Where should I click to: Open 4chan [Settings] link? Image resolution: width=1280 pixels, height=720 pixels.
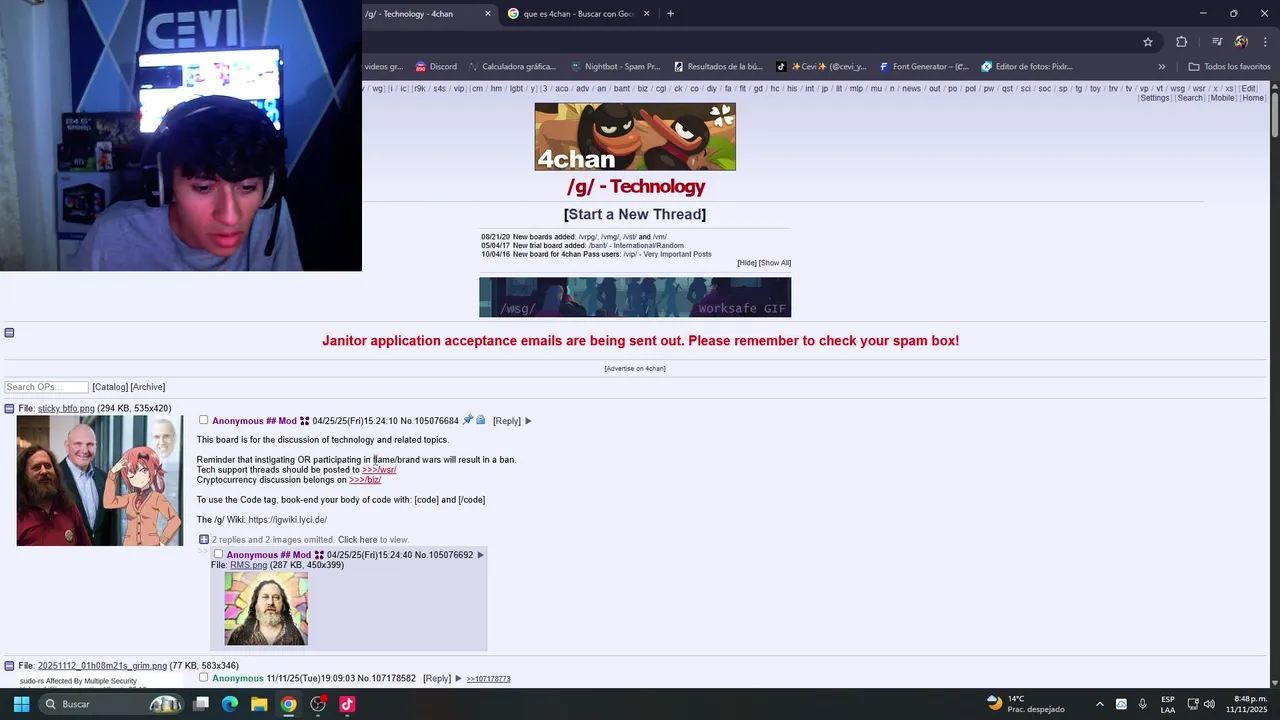click(x=1154, y=98)
